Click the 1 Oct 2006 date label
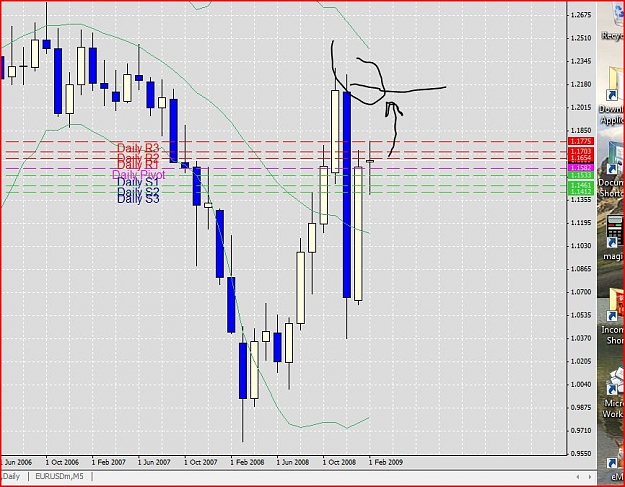 point(62,462)
